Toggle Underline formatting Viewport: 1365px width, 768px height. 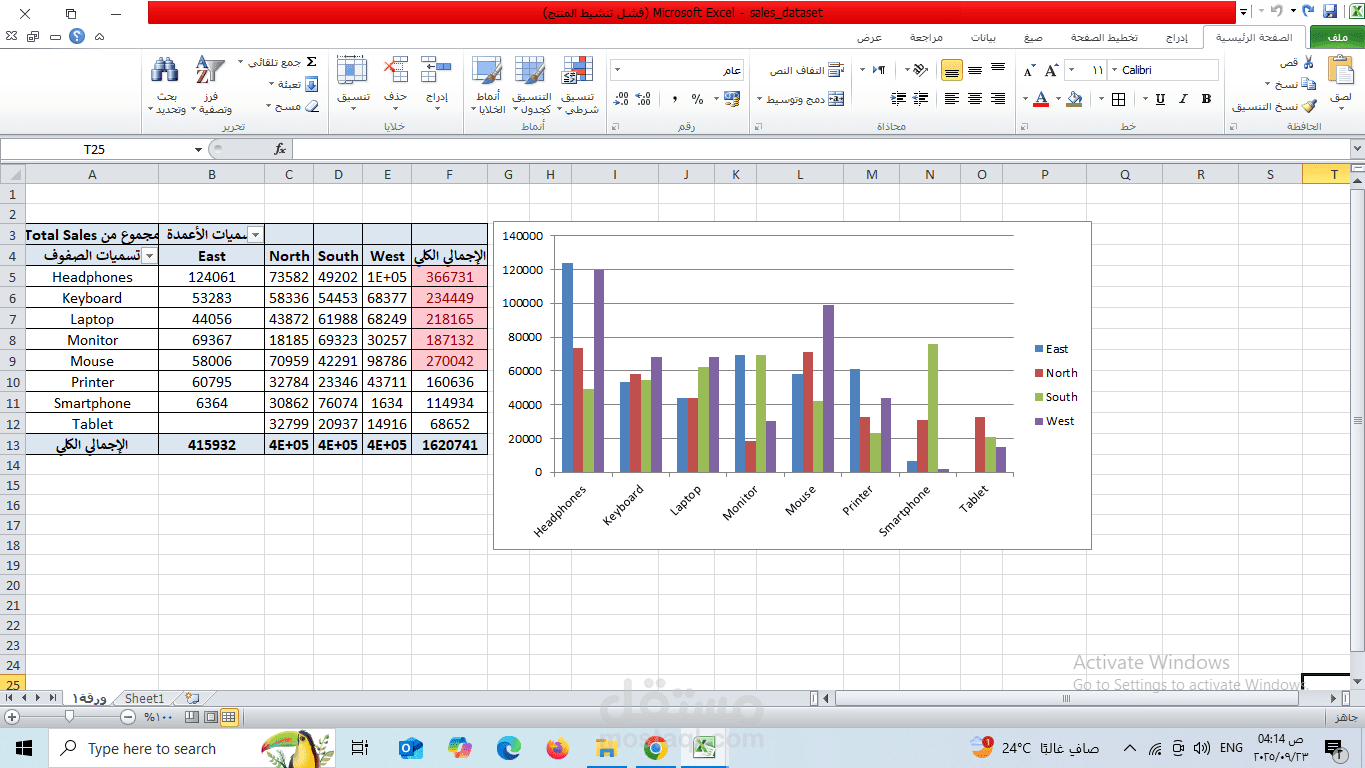click(x=1160, y=99)
